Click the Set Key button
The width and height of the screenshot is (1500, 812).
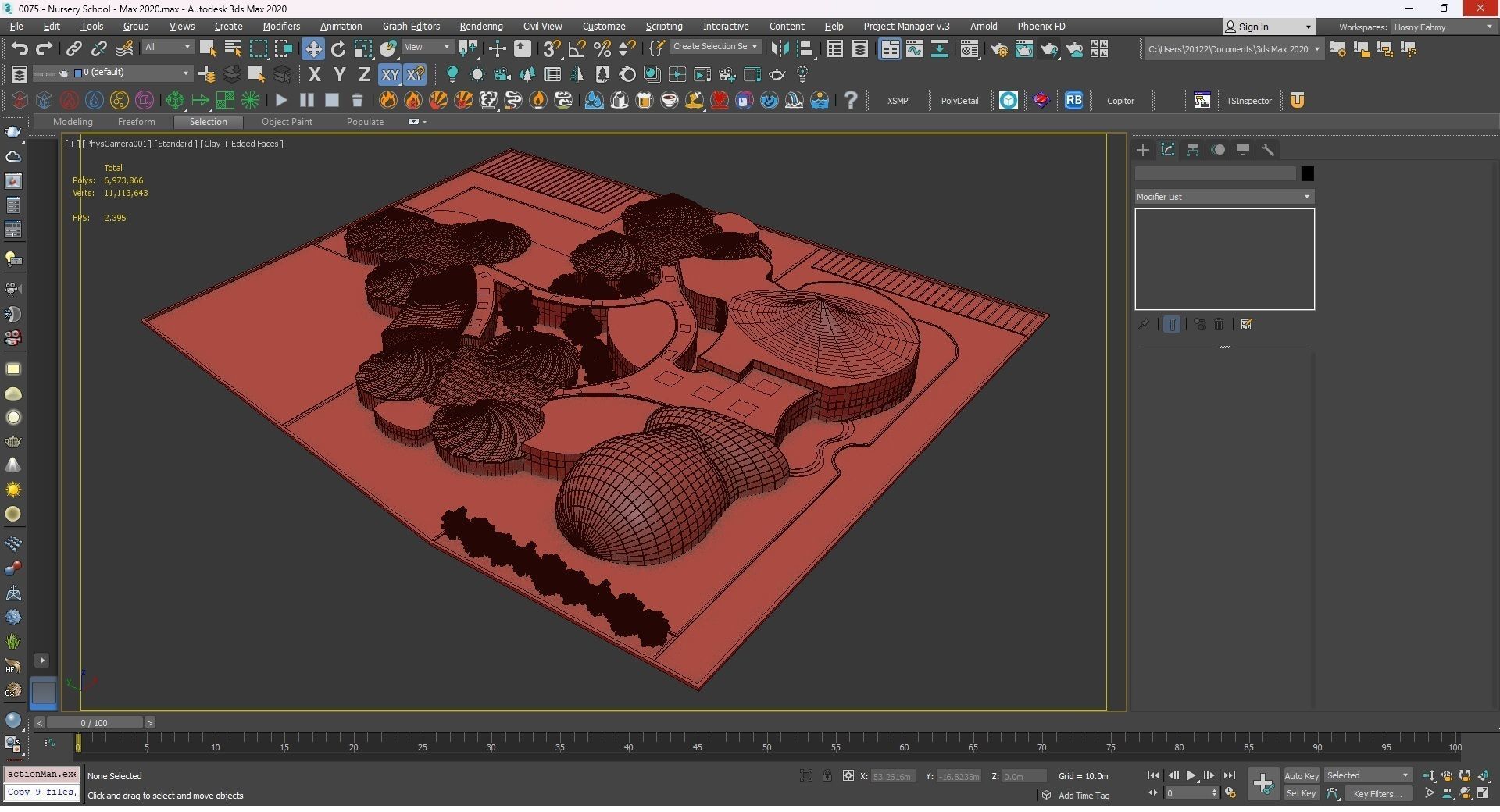1301,793
